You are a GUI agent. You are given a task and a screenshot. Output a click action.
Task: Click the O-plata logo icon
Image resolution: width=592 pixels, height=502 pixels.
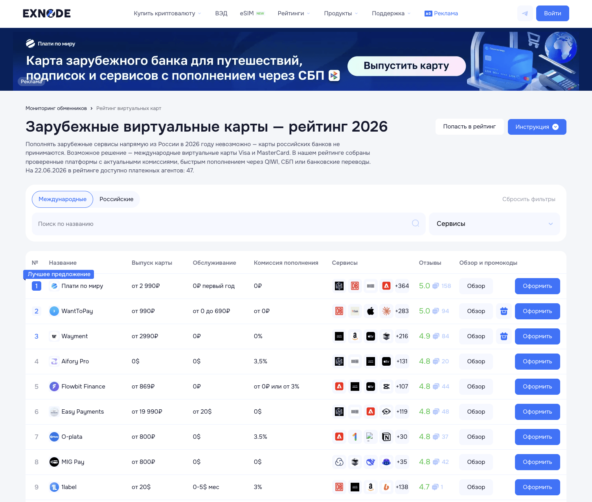pyautogui.click(x=54, y=437)
